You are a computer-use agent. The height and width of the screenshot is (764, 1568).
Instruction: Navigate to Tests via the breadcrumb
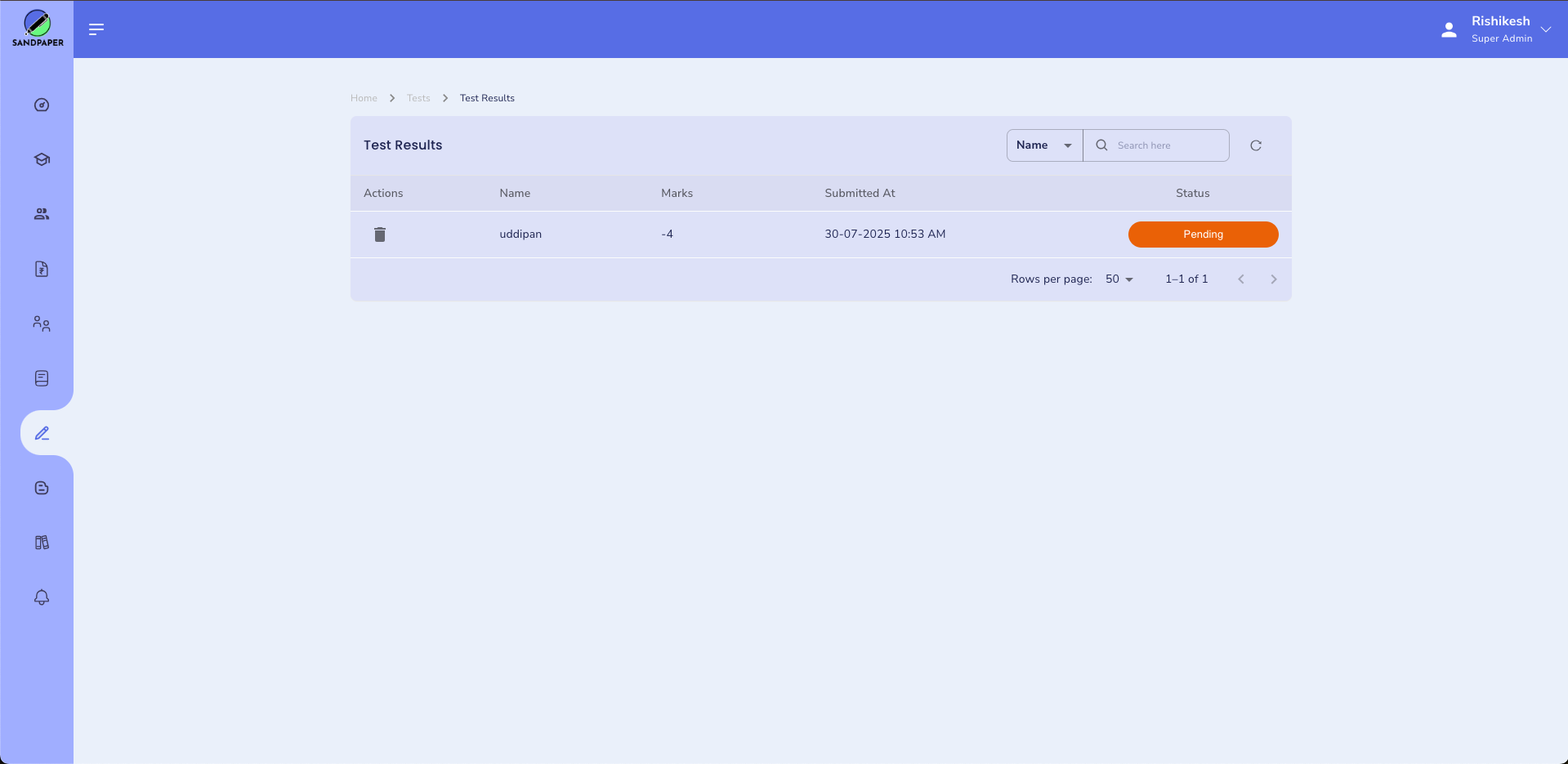point(418,97)
